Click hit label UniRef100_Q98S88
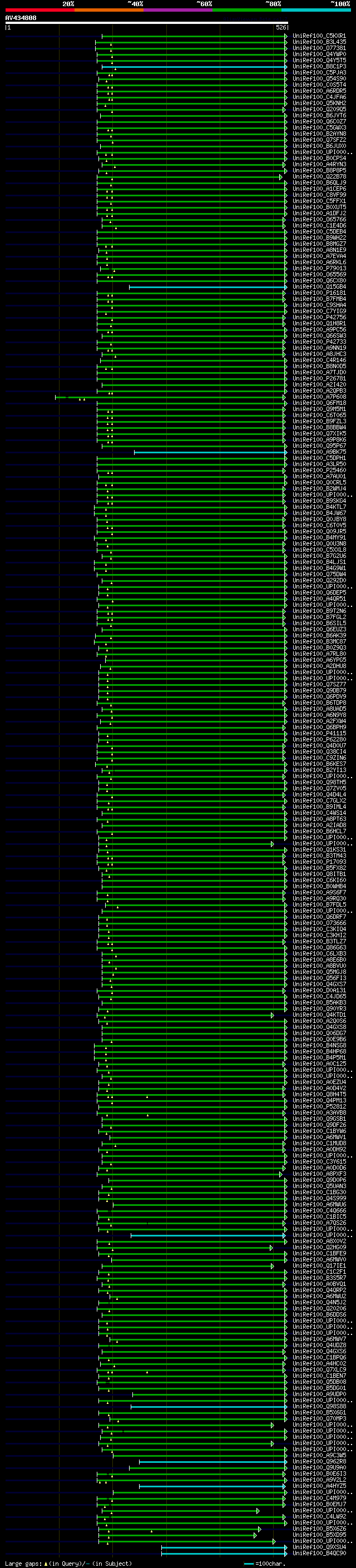Image resolution: width=356 pixels, height=1568 pixels. tap(319, 1407)
